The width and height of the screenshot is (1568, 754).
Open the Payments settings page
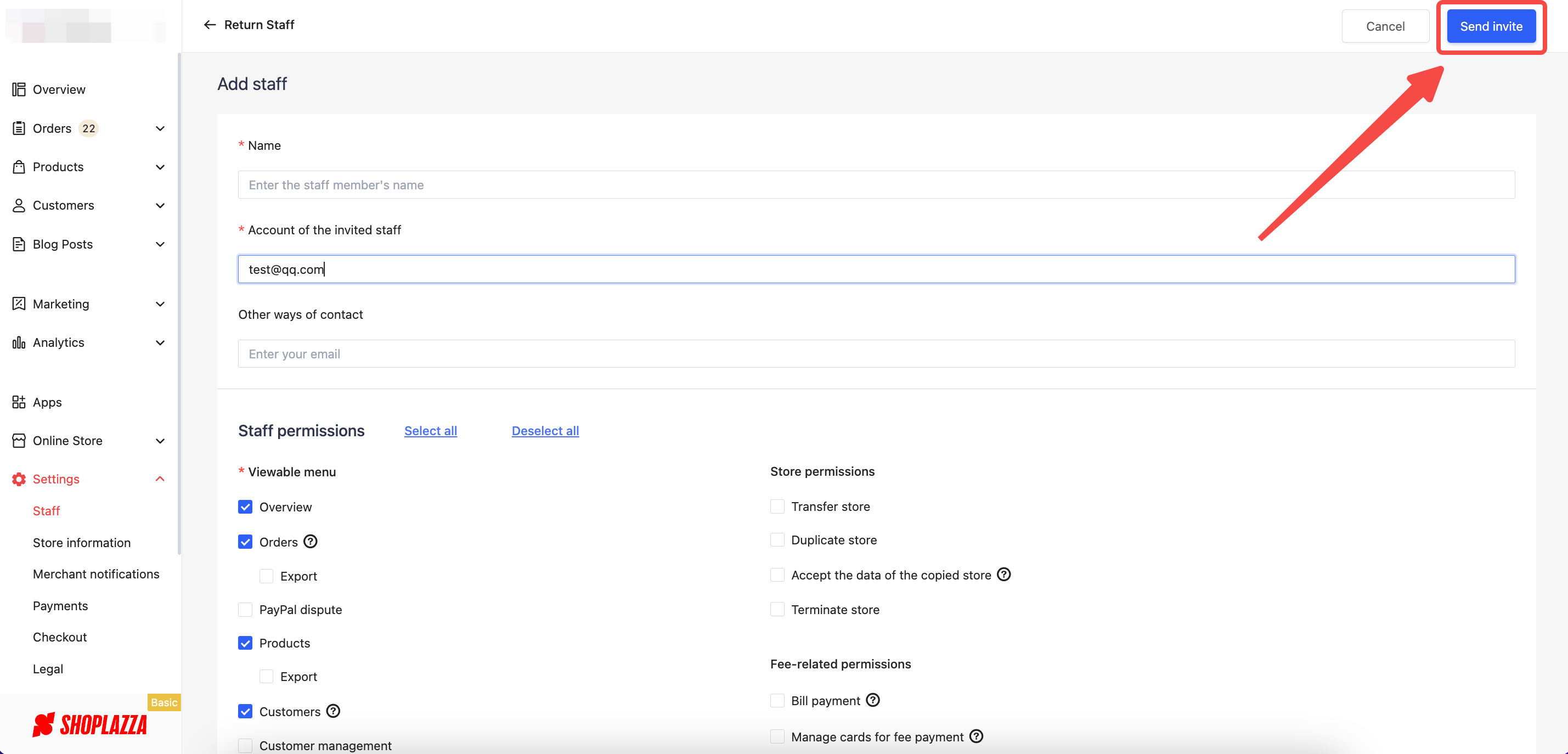(x=60, y=605)
